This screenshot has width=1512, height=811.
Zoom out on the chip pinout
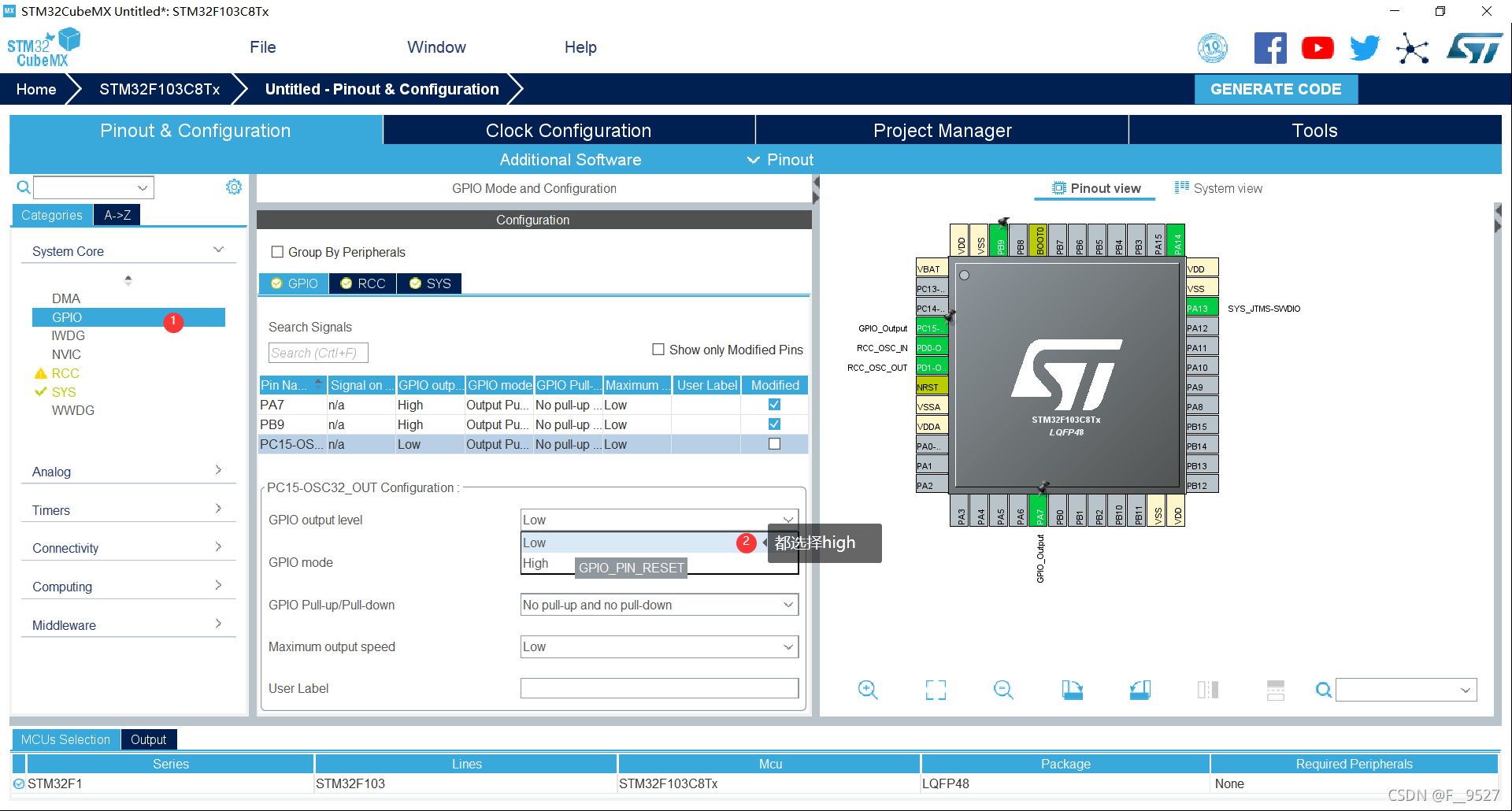(1003, 690)
